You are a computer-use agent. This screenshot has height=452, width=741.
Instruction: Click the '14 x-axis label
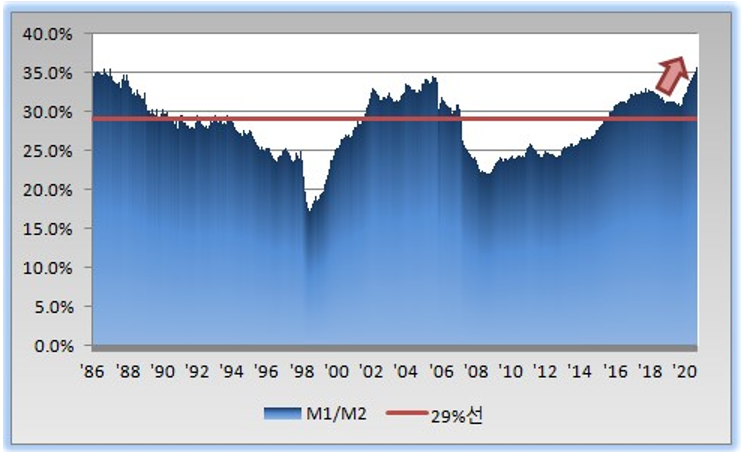(x=579, y=372)
